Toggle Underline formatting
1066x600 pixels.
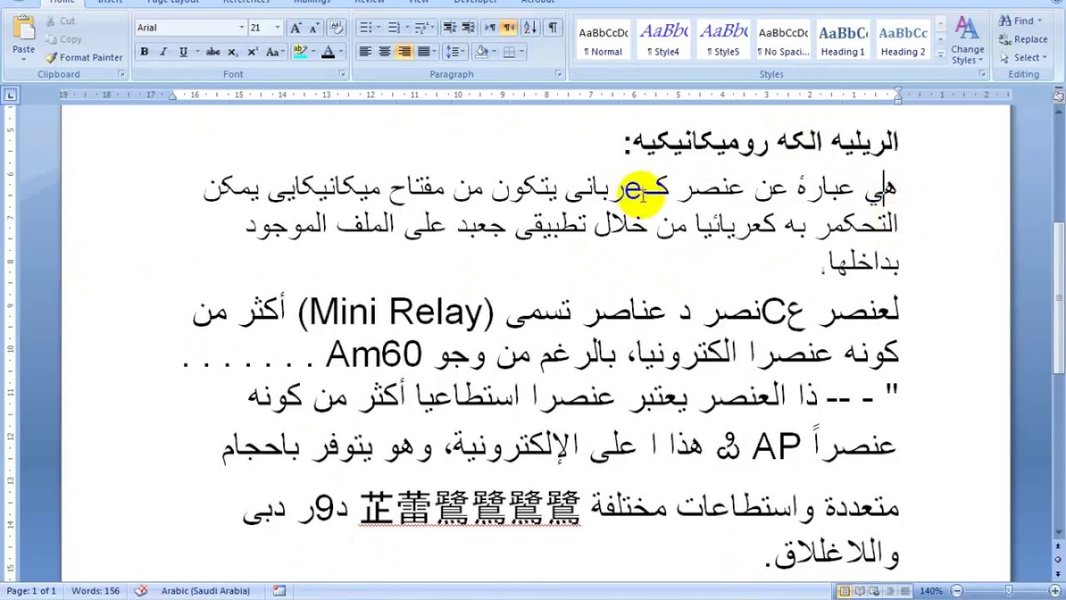coord(183,52)
